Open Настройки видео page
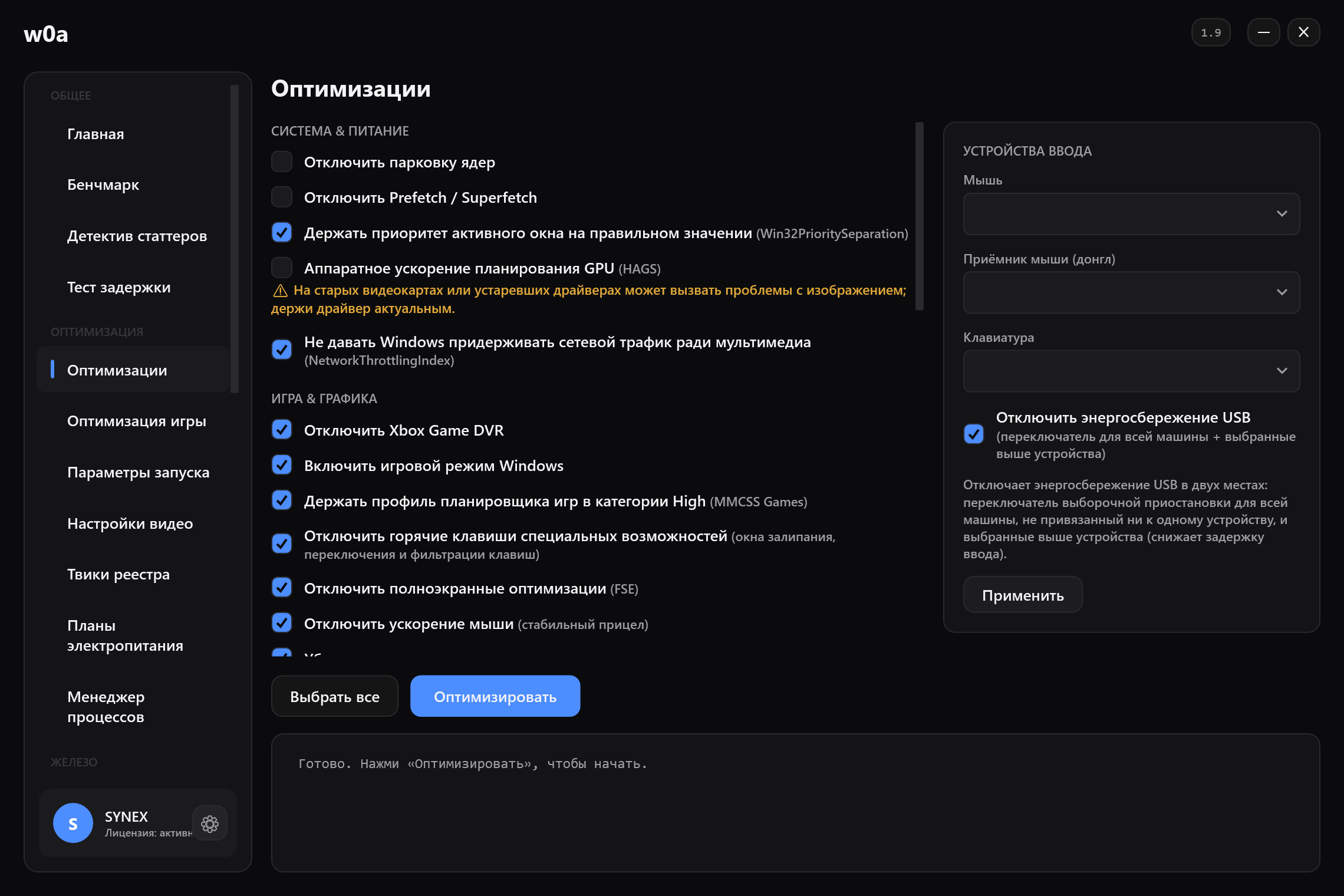The height and width of the screenshot is (896, 1344). tap(133, 523)
